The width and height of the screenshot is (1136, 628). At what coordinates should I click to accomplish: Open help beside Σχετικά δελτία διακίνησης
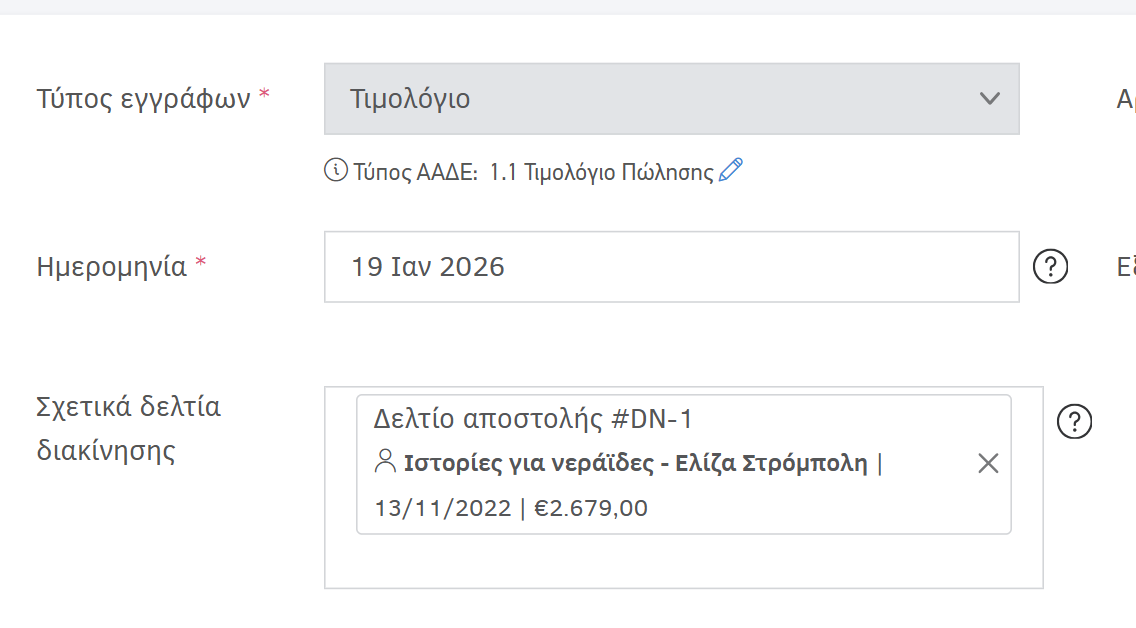click(1075, 422)
